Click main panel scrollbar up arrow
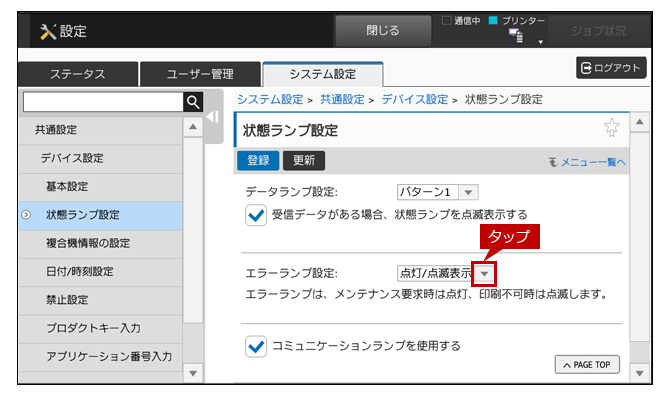This screenshot has height=396, width=670. click(x=640, y=122)
